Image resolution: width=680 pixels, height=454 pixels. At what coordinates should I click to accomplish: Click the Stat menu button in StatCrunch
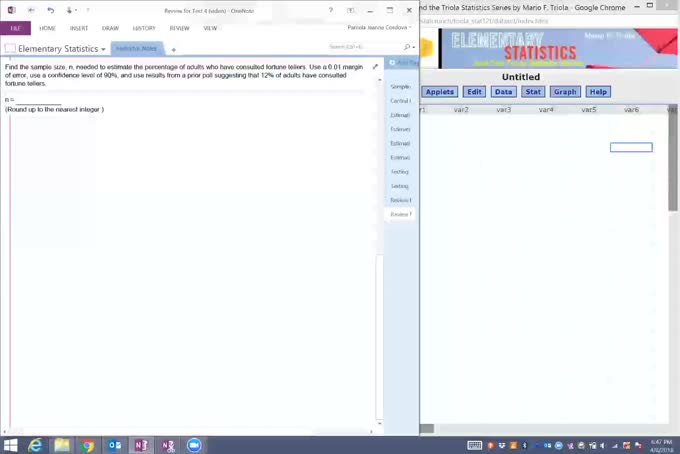click(533, 92)
